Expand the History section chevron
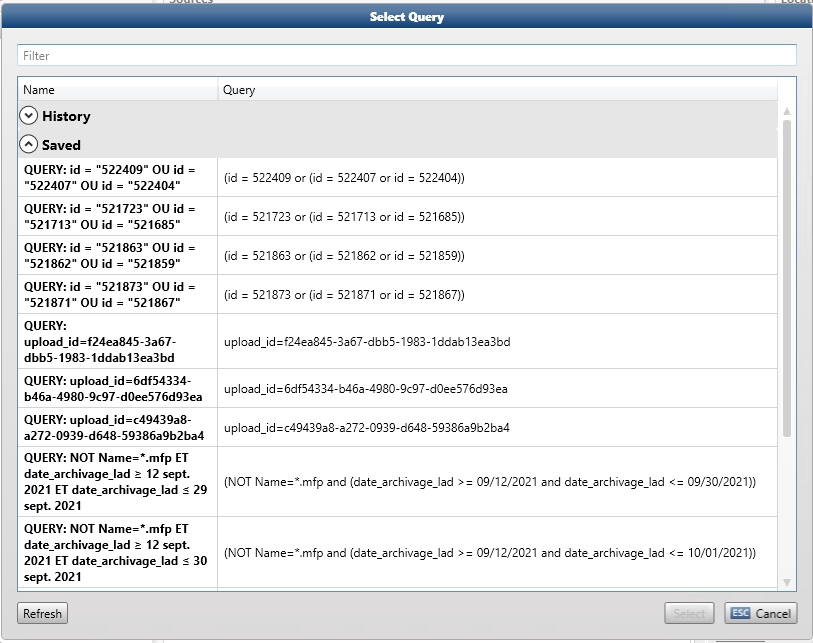Image resolution: width=813 pixels, height=643 pixels. [29, 116]
